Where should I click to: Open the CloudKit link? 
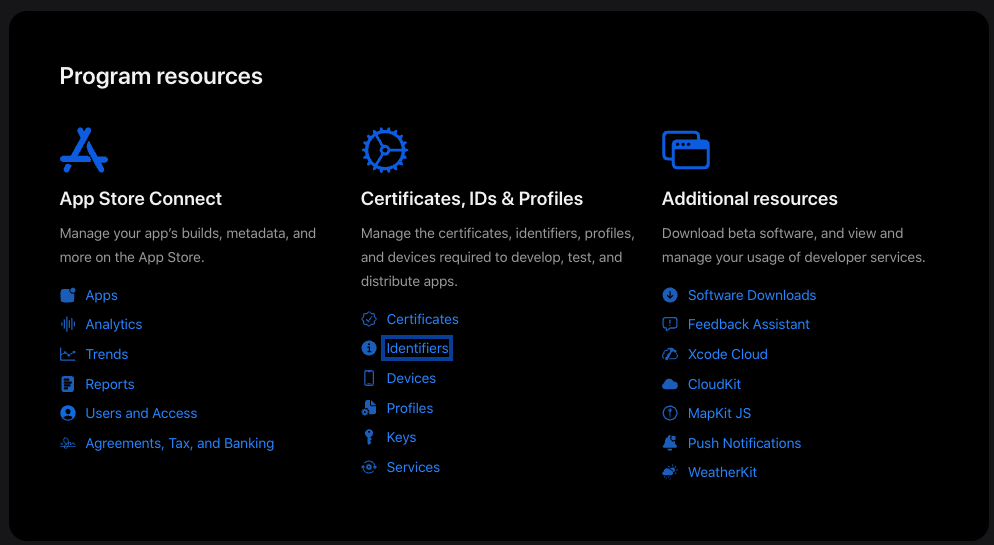(714, 384)
